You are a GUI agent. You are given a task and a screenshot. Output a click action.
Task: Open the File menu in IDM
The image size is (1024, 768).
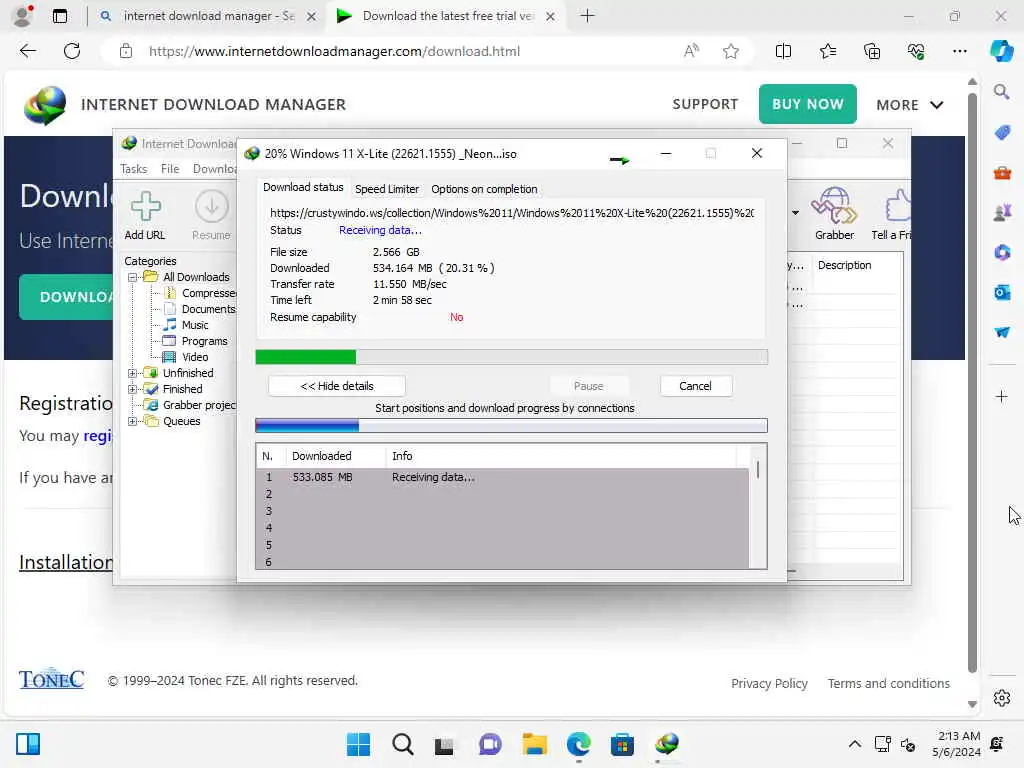(x=170, y=168)
